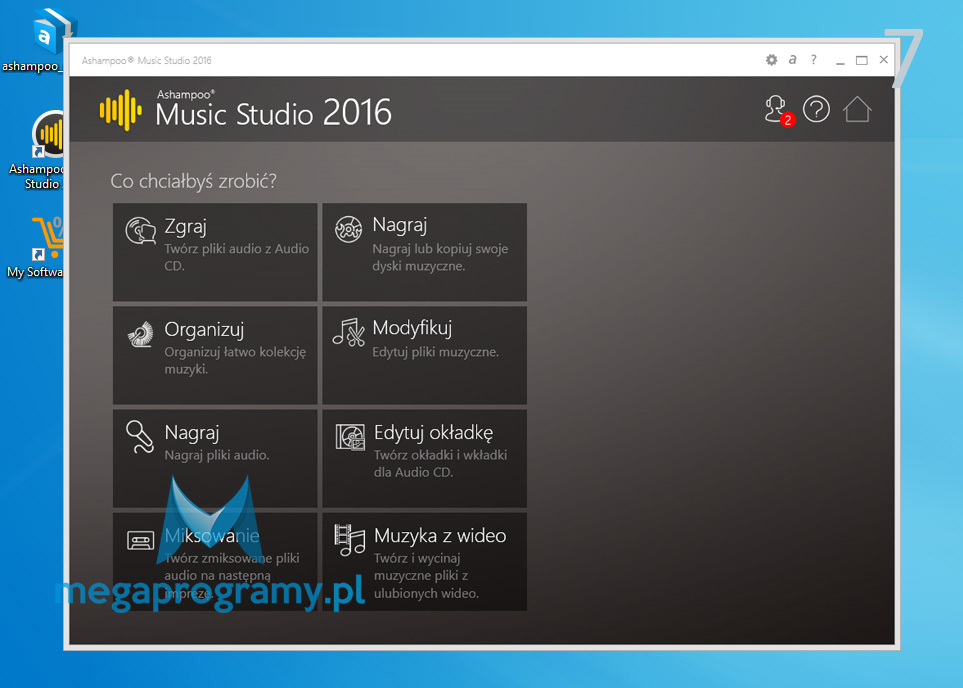
Task: Click the Ashampoo "a" icon in title bar
Action: click(x=792, y=60)
